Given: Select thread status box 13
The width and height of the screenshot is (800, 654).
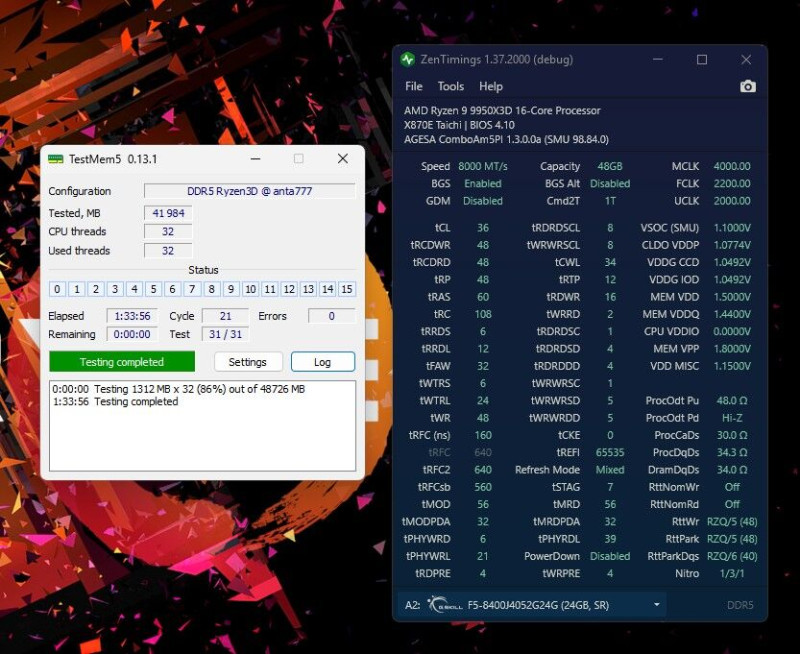Looking at the screenshot, I should 308,289.
